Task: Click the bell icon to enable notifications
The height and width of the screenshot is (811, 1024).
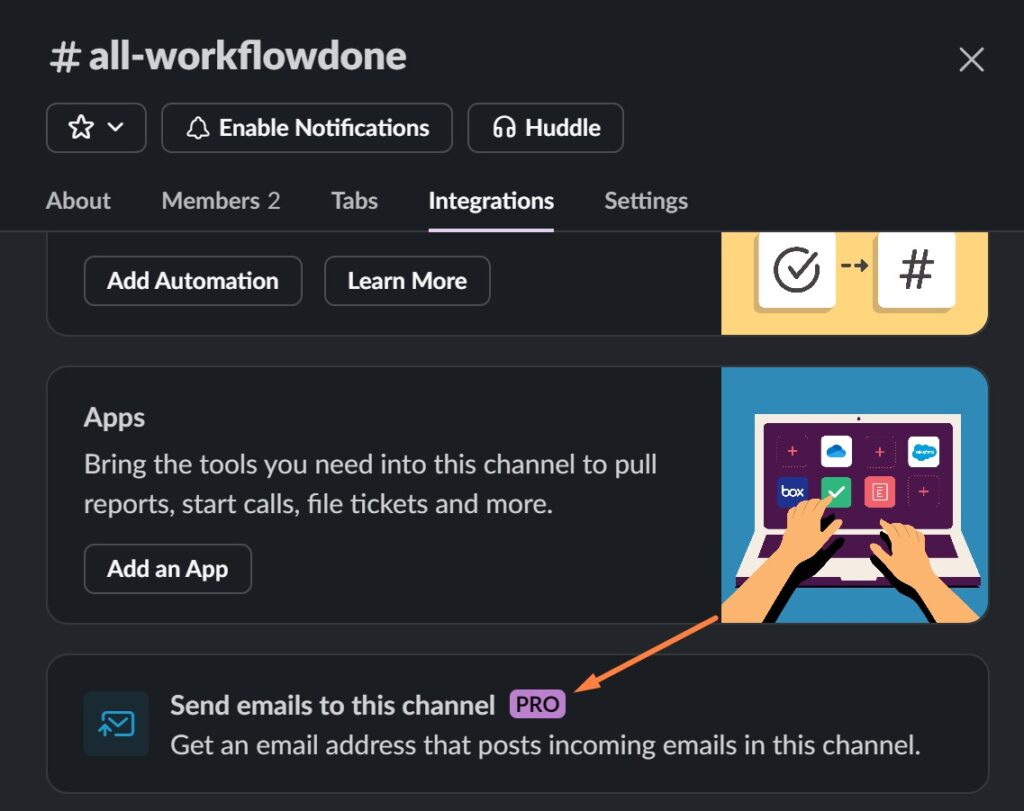Action: [198, 128]
